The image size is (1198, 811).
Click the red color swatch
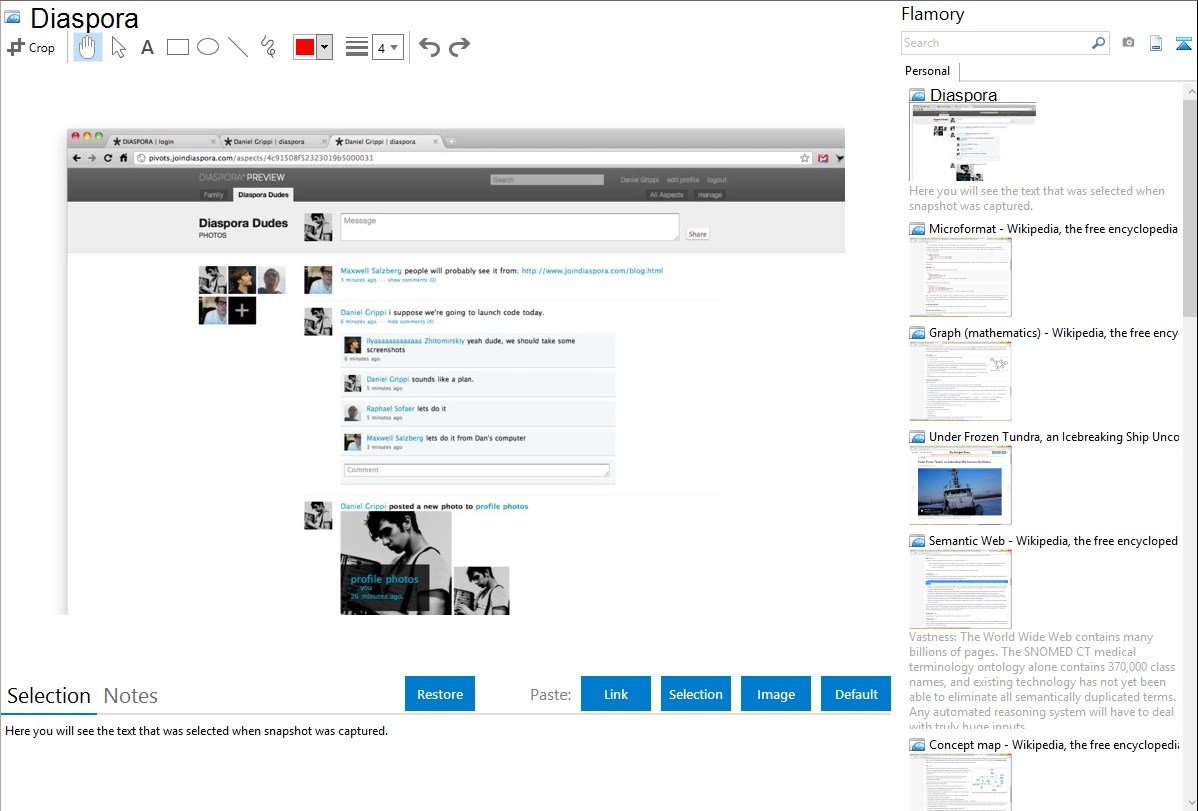pyautogui.click(x=305, y=47)
